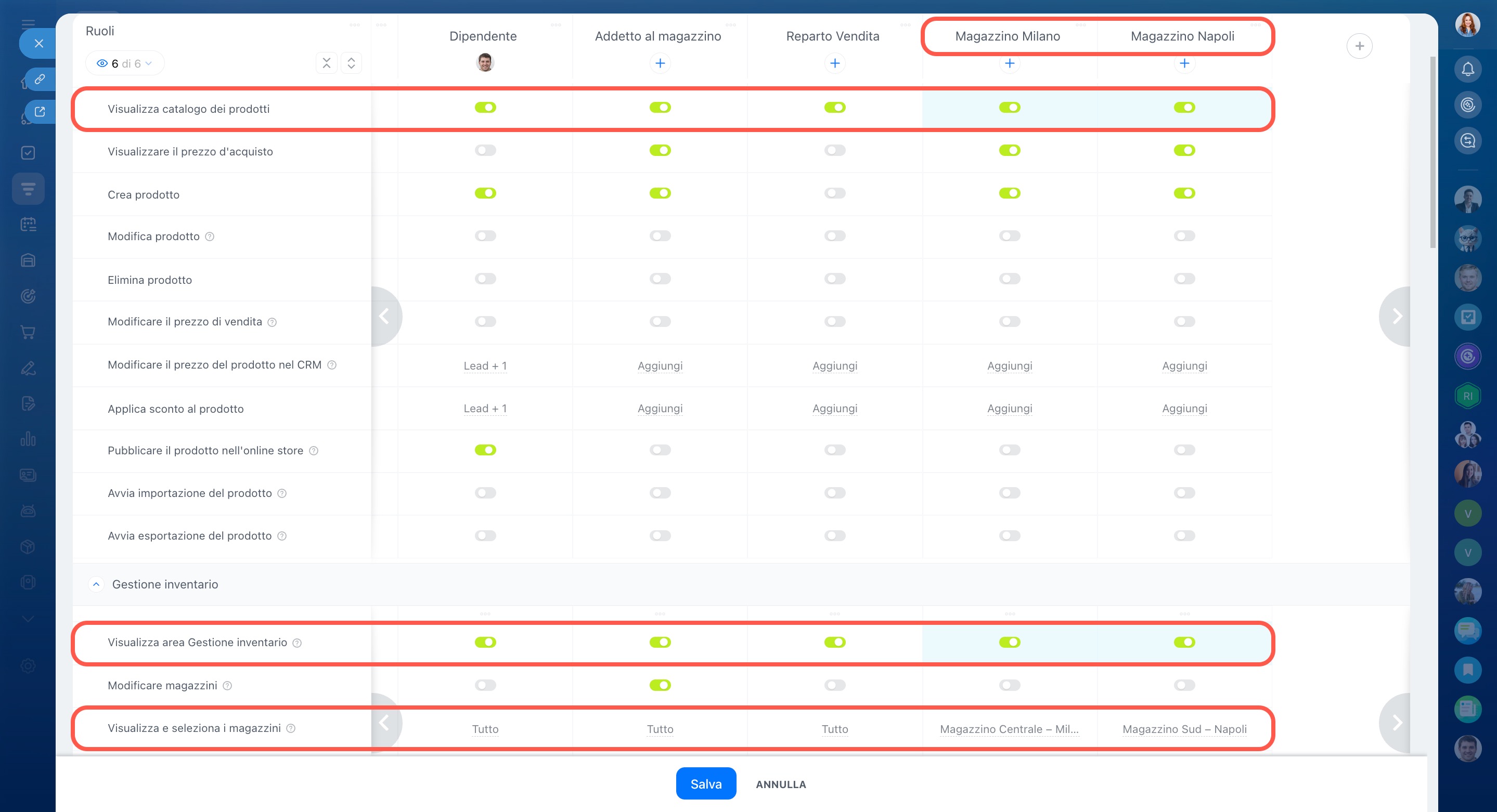Select the Magazzino Napoli column header
1497x812 pixels.
click(x=1182, y=36)
